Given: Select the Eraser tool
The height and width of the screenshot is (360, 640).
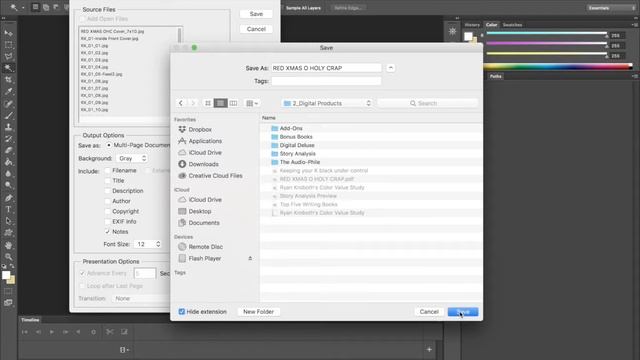Looking at the screenshot, I should [8, 150].
